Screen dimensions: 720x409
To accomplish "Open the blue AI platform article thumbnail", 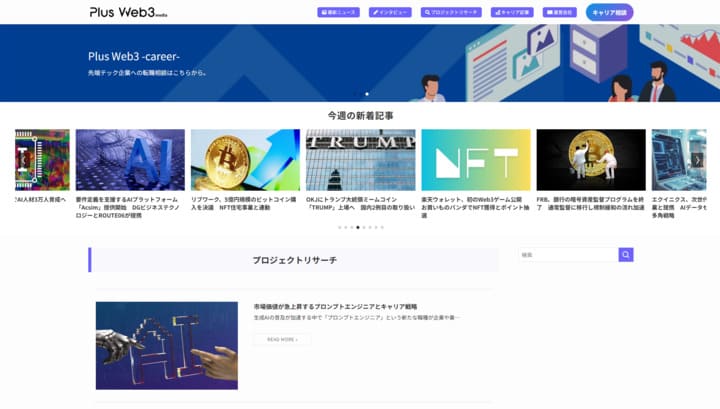I will click(129, 160).
